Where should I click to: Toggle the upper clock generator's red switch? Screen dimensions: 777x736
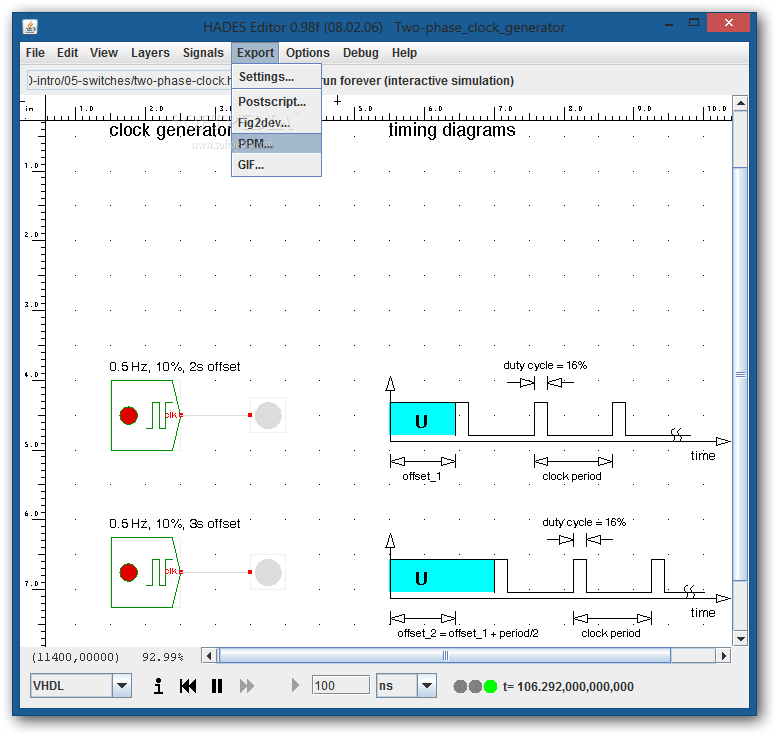point(129,415)
